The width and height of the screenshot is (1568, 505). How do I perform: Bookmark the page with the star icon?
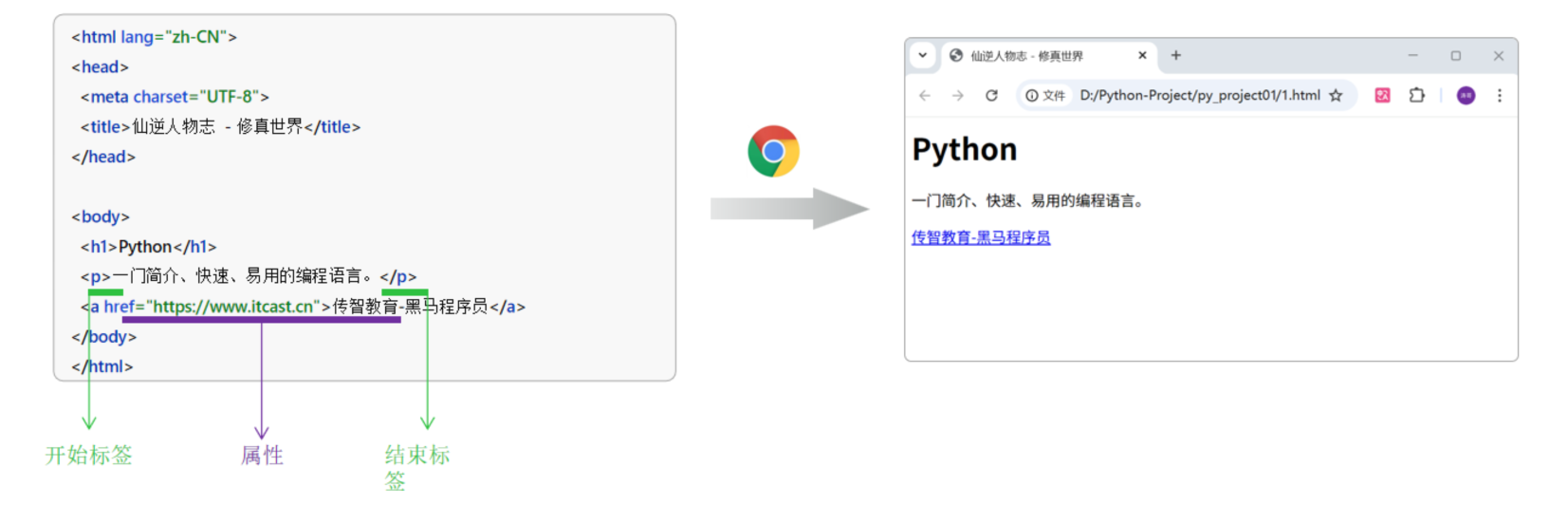(1336, 95)
